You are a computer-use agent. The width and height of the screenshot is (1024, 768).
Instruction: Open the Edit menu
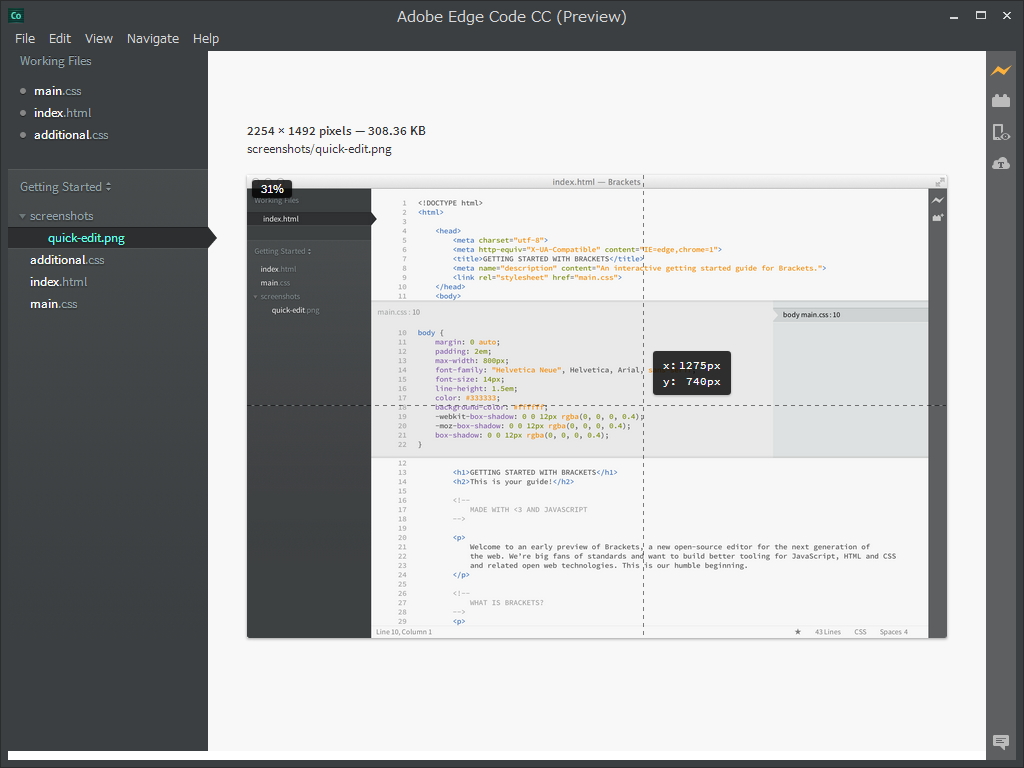tap(60, 38)
